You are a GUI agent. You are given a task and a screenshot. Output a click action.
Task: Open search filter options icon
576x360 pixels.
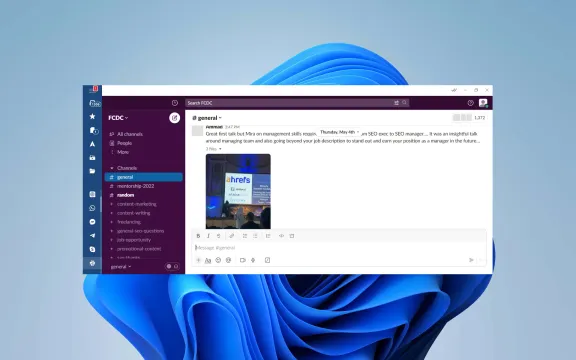coord(396,103)
